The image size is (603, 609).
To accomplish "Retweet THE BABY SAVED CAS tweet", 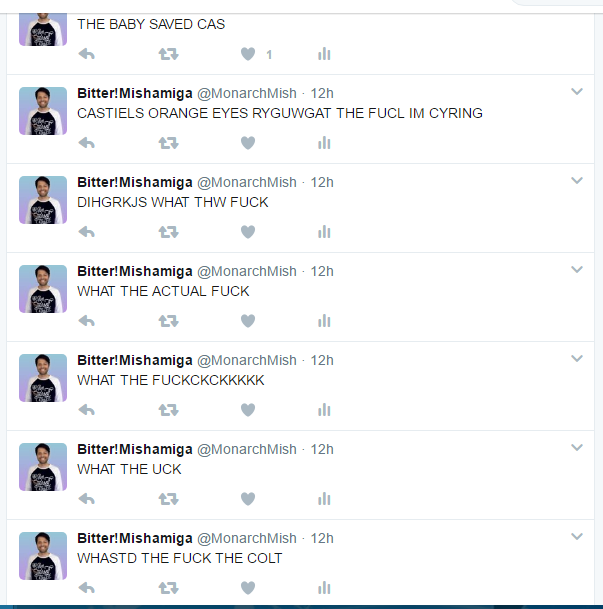I will click(169, 54).
